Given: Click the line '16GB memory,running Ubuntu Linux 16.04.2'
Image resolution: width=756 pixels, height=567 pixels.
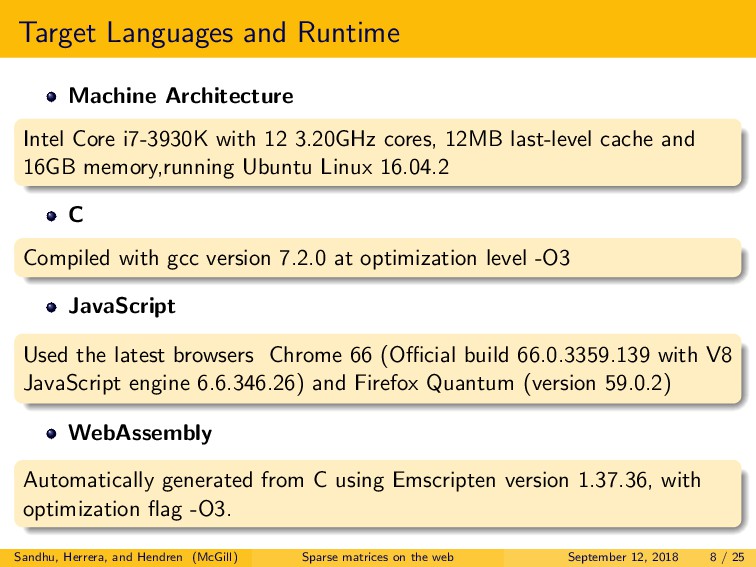Looking at the screenshot, I should click(x=236, y=167).
